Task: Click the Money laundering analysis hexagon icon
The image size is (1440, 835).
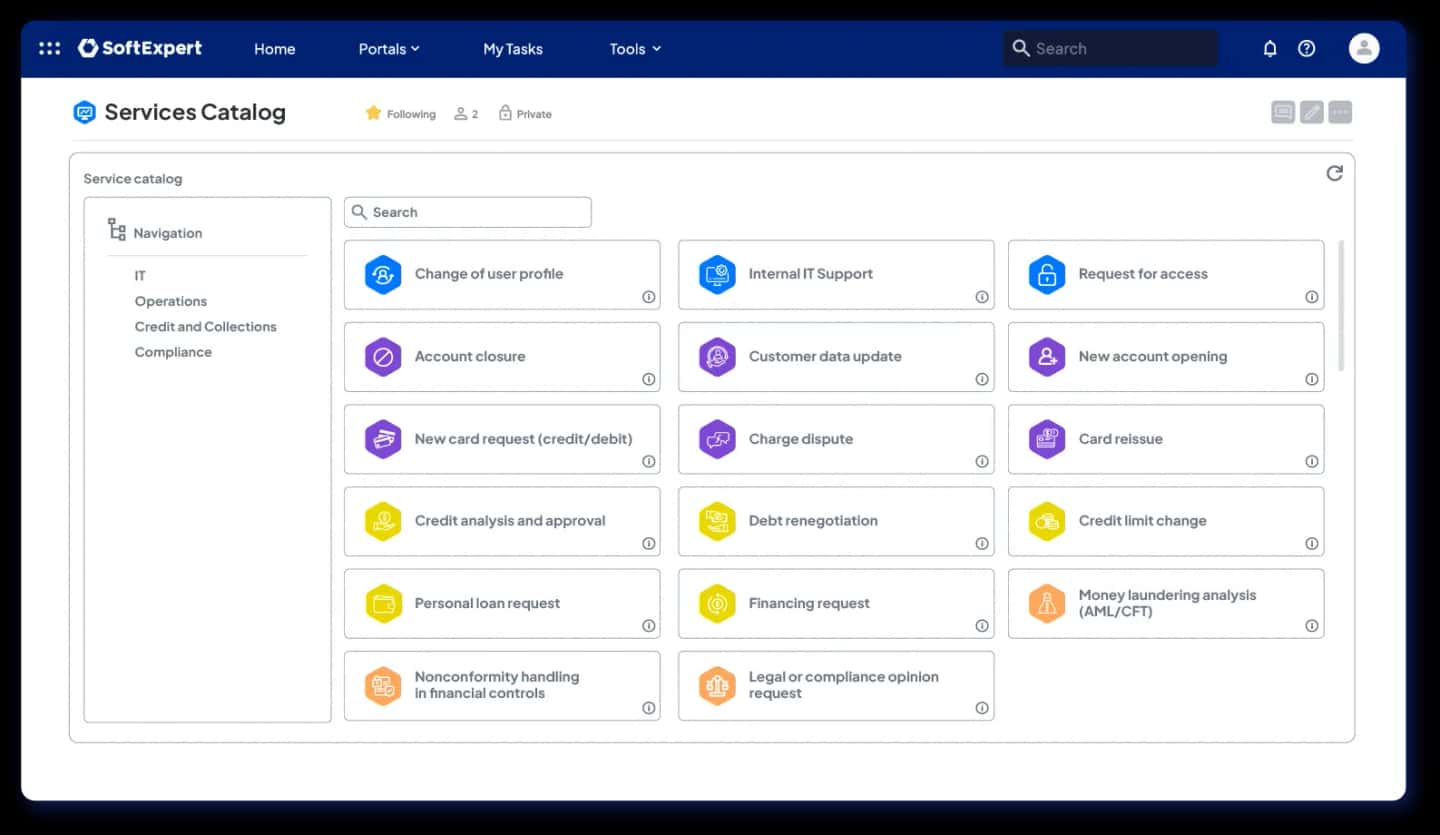Action: pyautogui.click(x=1047, y=603)
